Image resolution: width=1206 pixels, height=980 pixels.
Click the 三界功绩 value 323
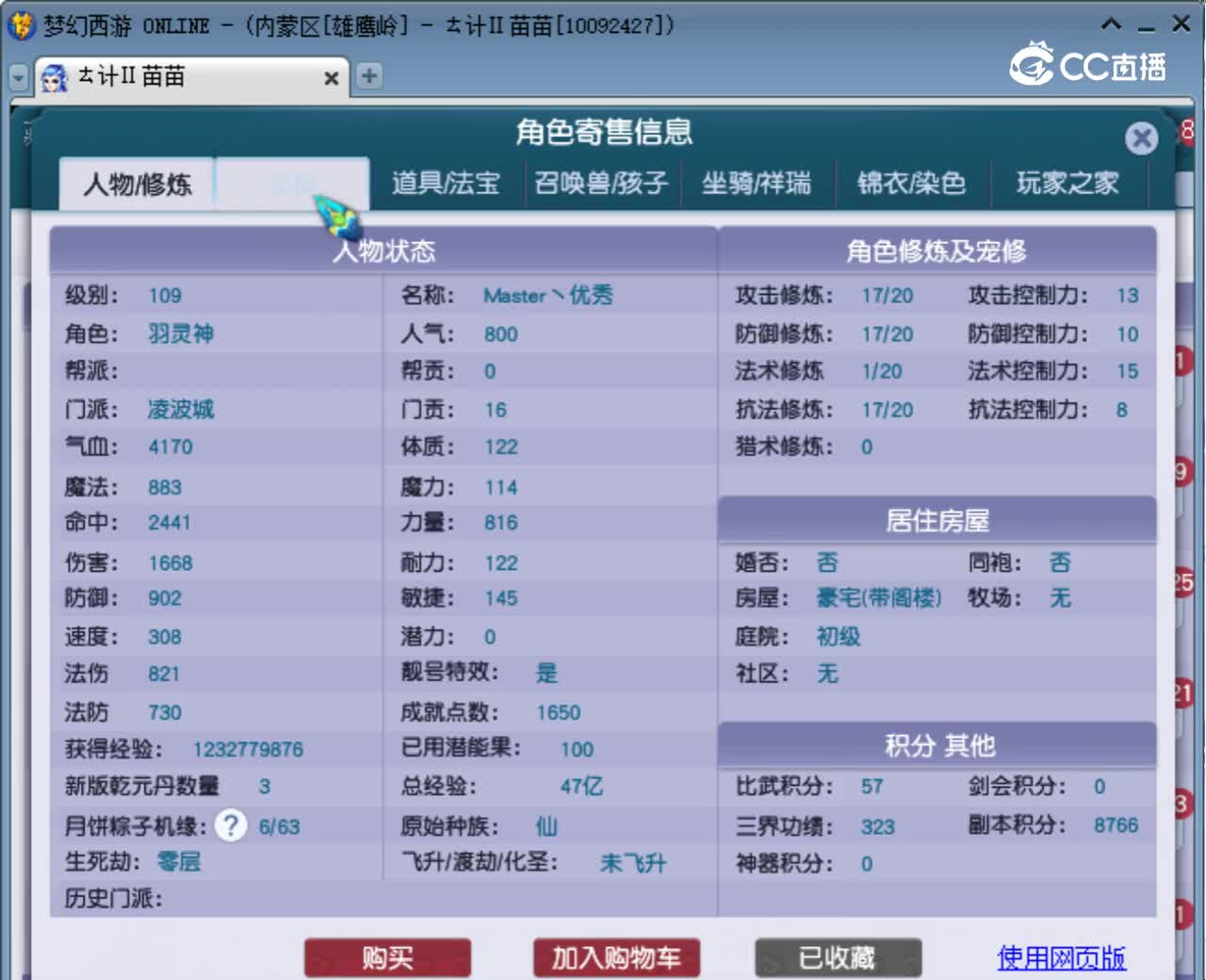pos(877,827)
